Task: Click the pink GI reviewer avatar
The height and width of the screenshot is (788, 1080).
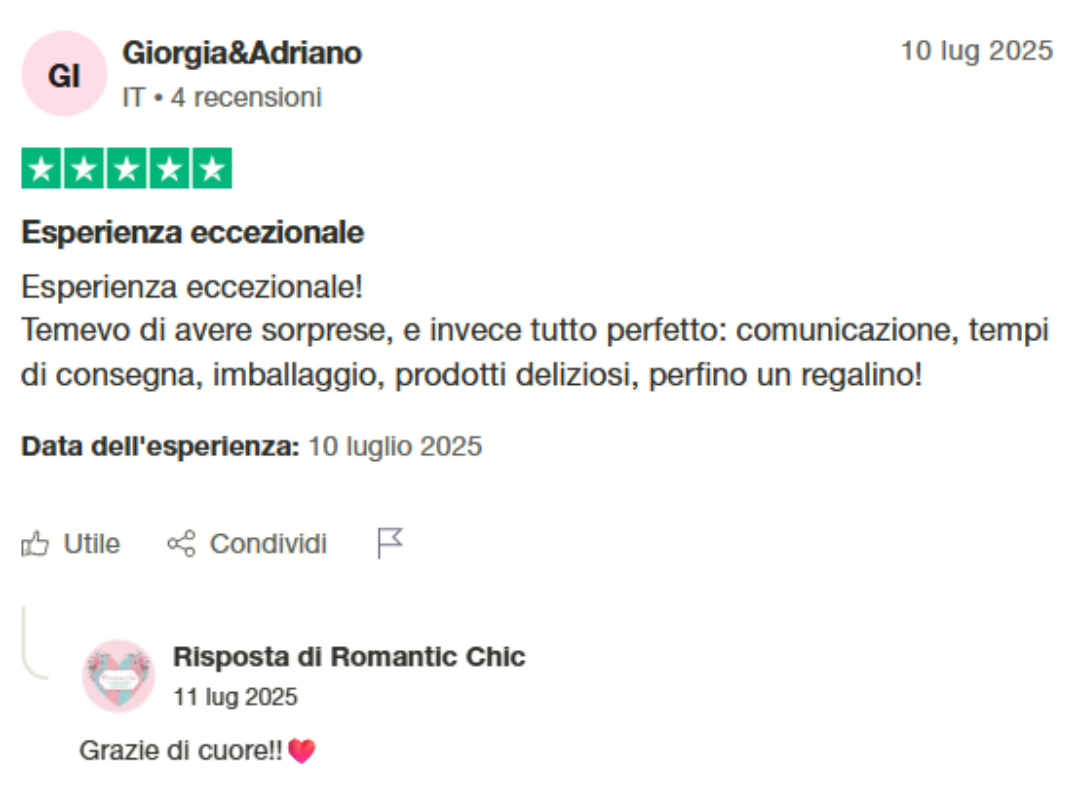Action: (63, 74)
